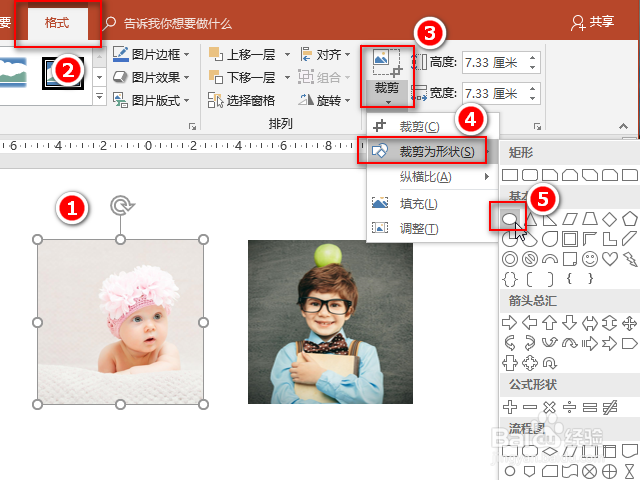Select the double brace shape
The image size is (640, 480).
(x=510, y=279)
